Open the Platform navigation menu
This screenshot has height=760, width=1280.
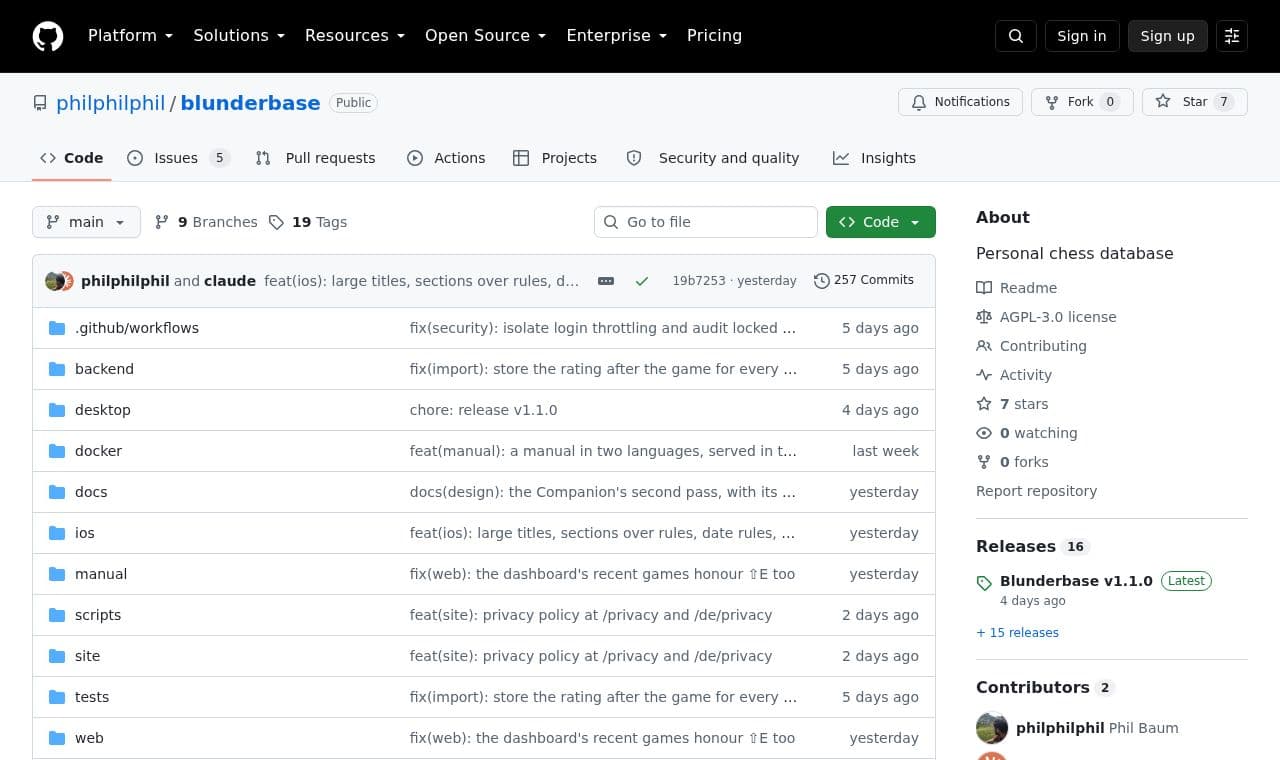(130, 36)
